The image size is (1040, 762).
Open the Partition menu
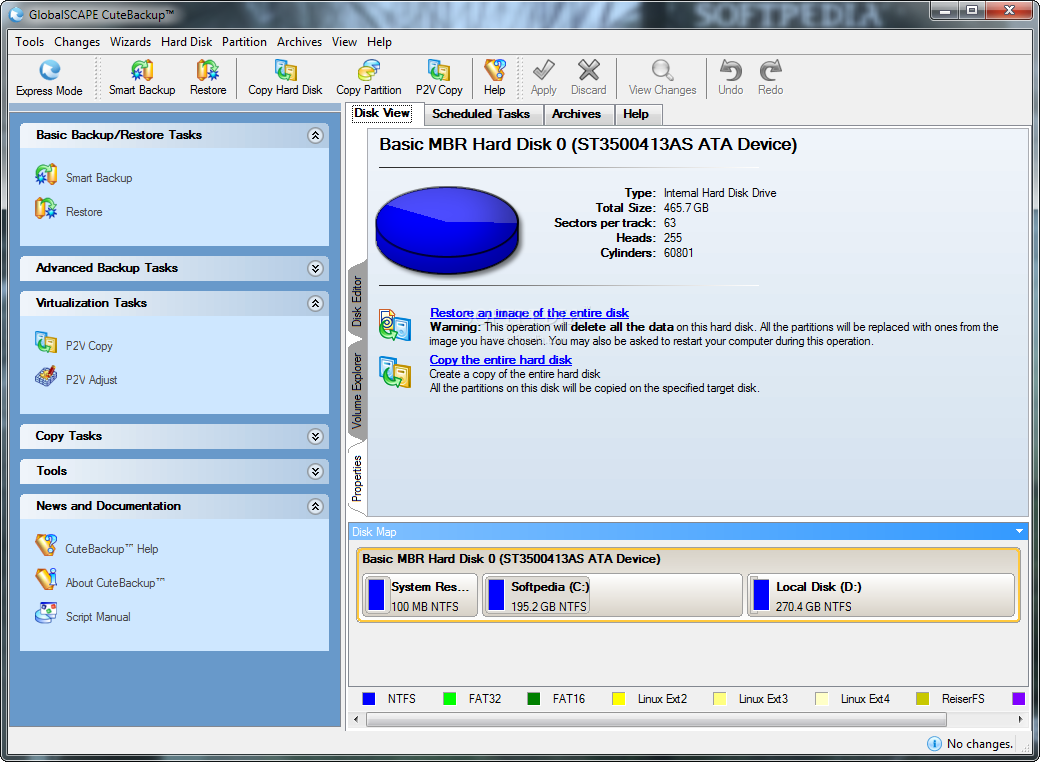click(244, 42)
